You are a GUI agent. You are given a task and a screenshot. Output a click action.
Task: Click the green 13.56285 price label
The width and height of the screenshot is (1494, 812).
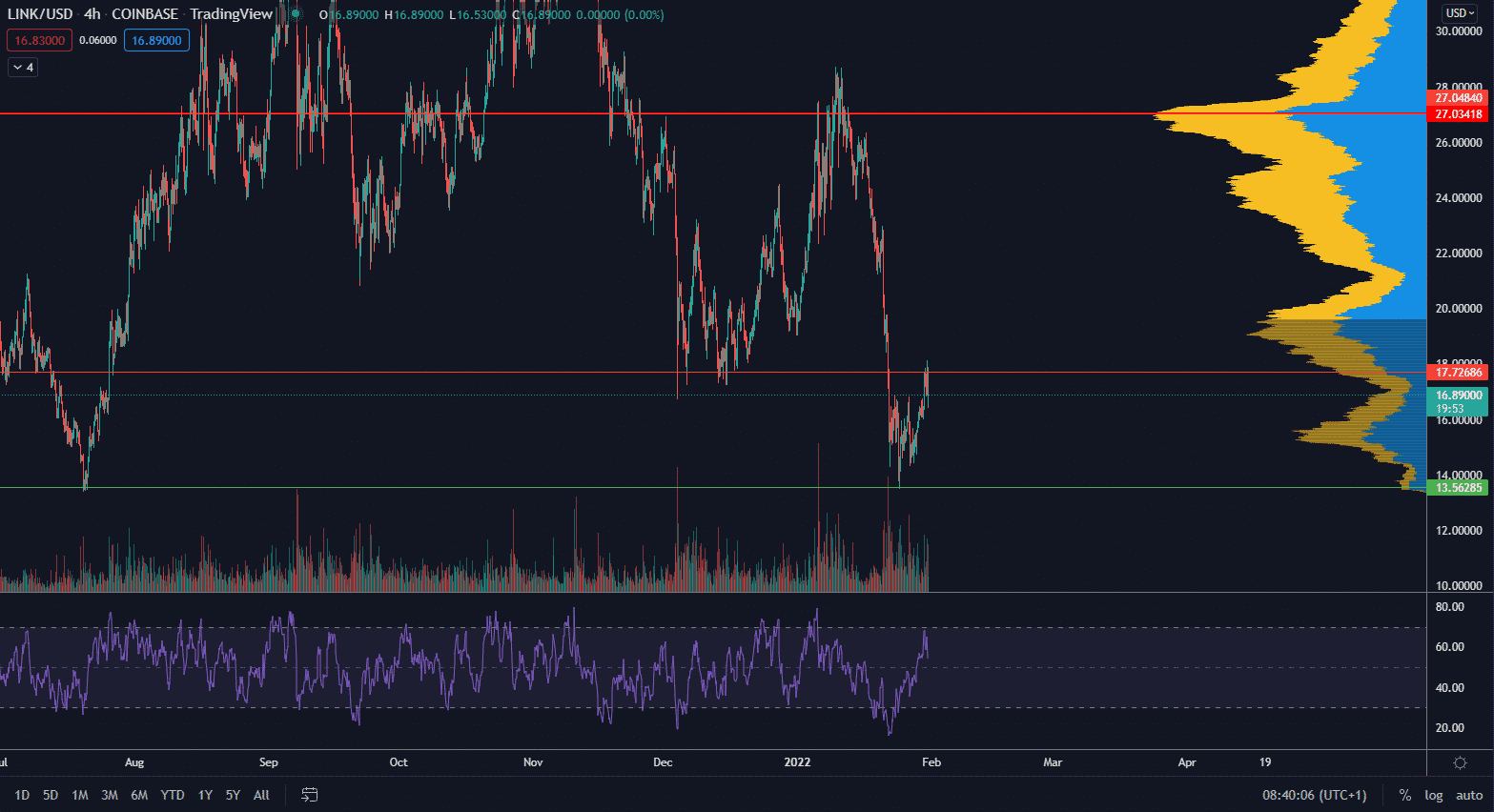1460,488
